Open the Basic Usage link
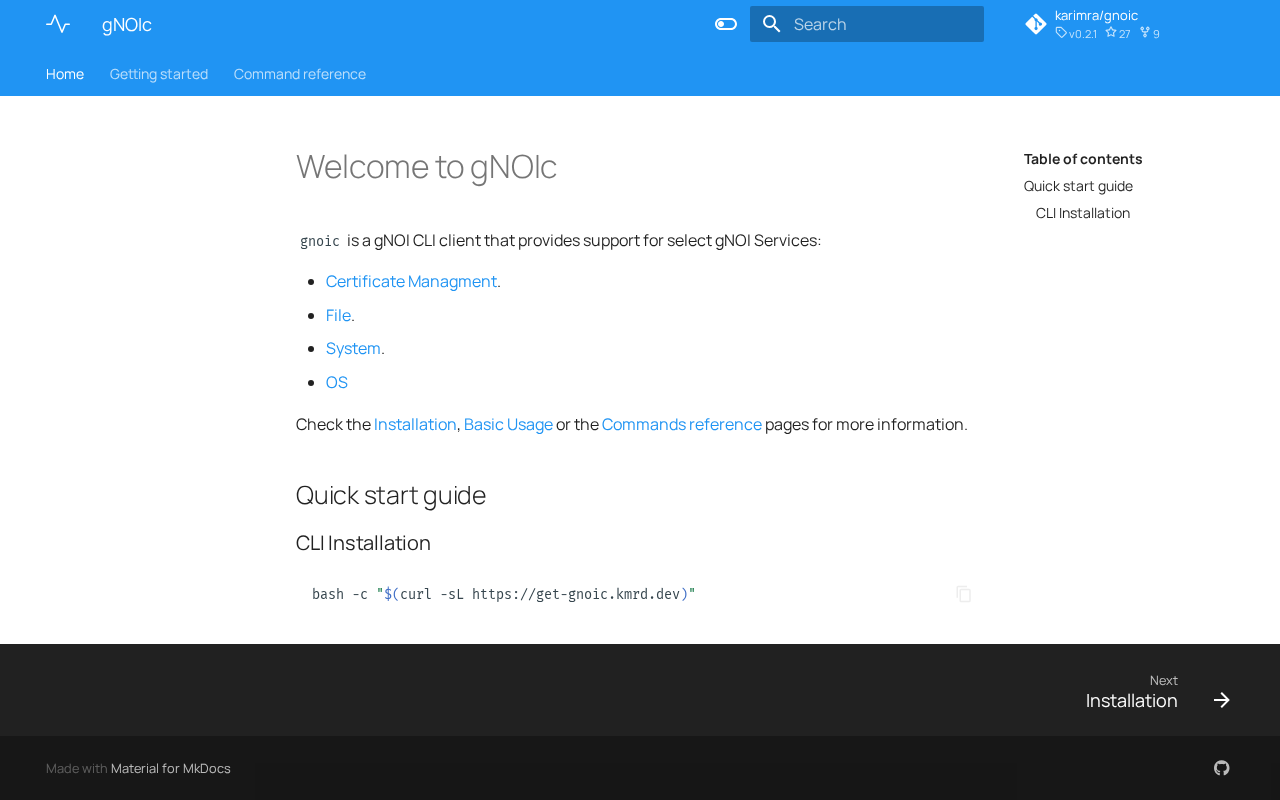The width and height of the screenshot is (1280, 800). [508, 424]
